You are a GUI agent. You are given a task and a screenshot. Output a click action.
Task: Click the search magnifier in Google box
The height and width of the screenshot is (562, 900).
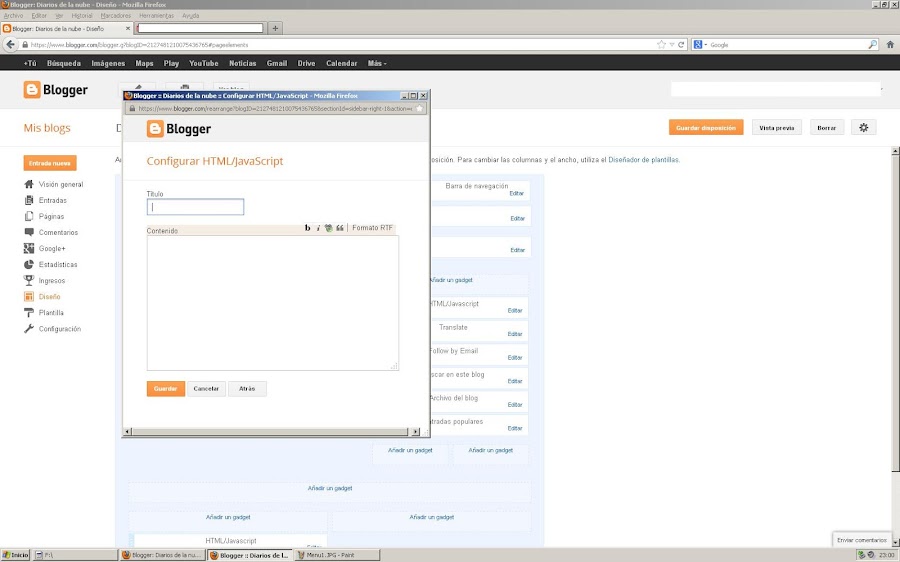coord(872,44)
